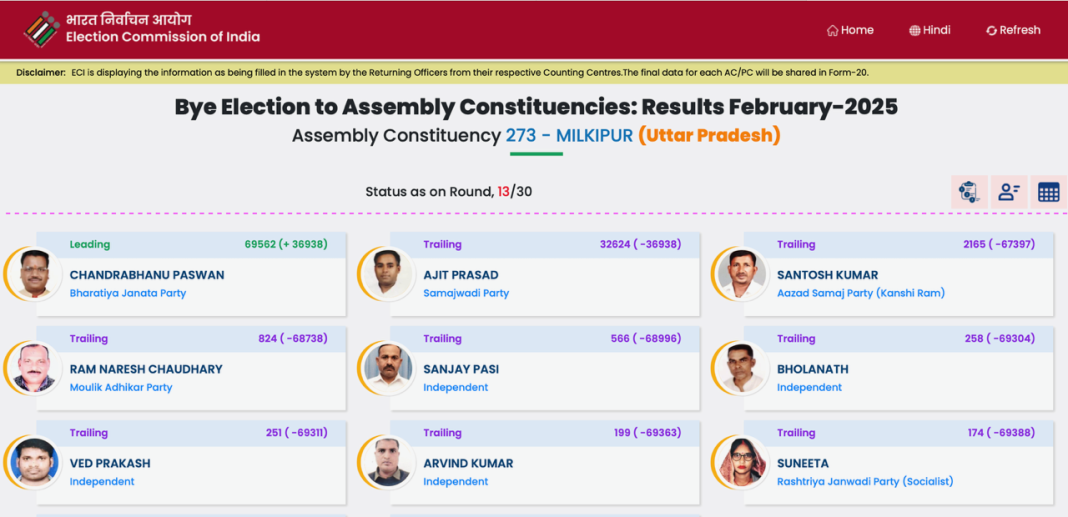Select the Santosh Kumar candidate card
Viewport: 1068px width, 517px height.
tap(898, 274)
